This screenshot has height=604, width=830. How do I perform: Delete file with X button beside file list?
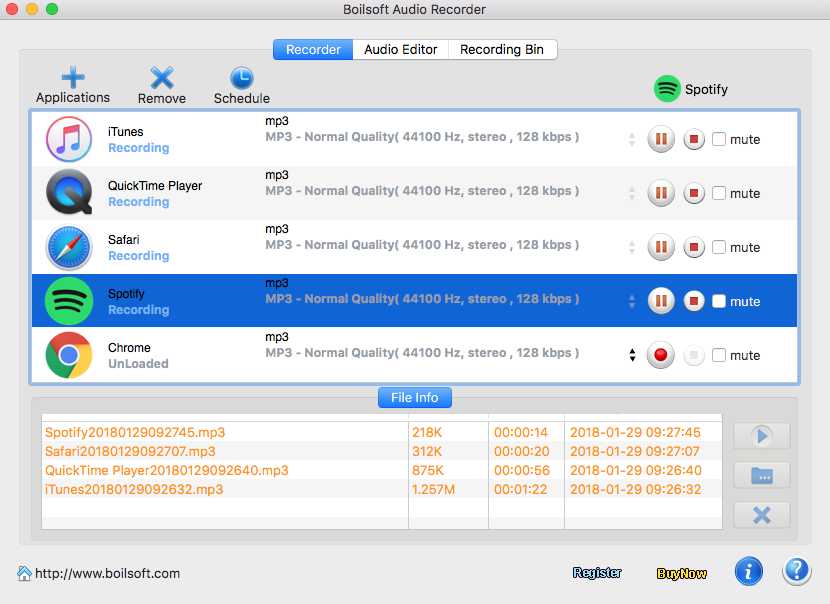point(762,515)
